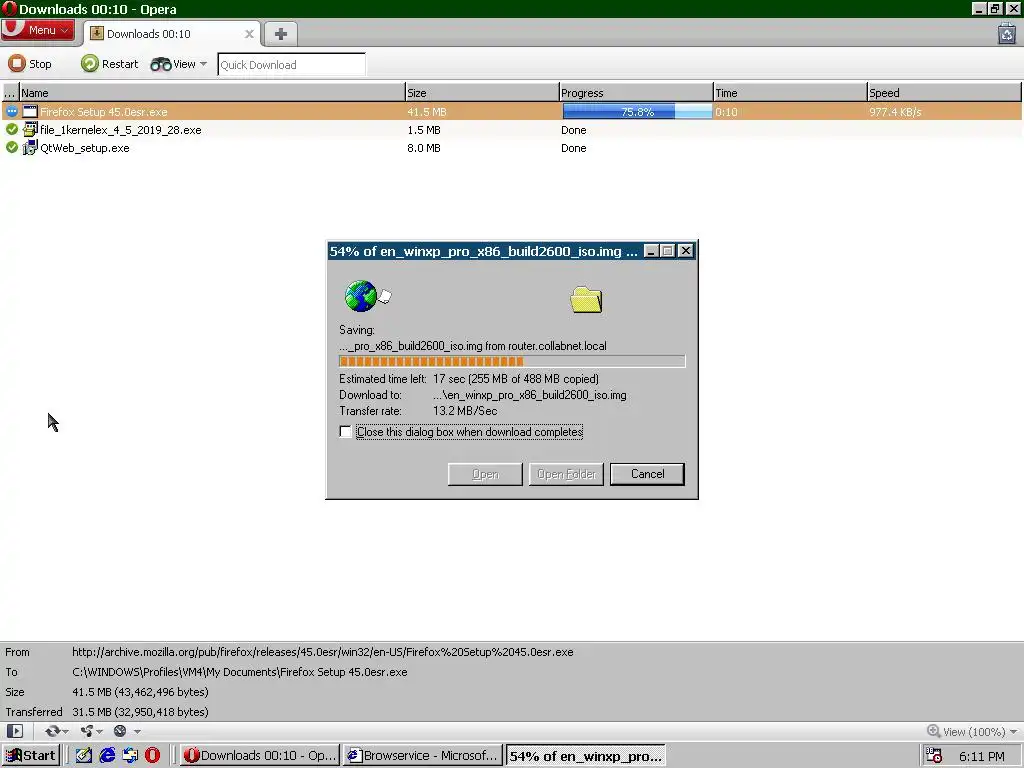Open the Windows Start menu
This screenshot has height=768, width=1024.
[x=31, y=756]
